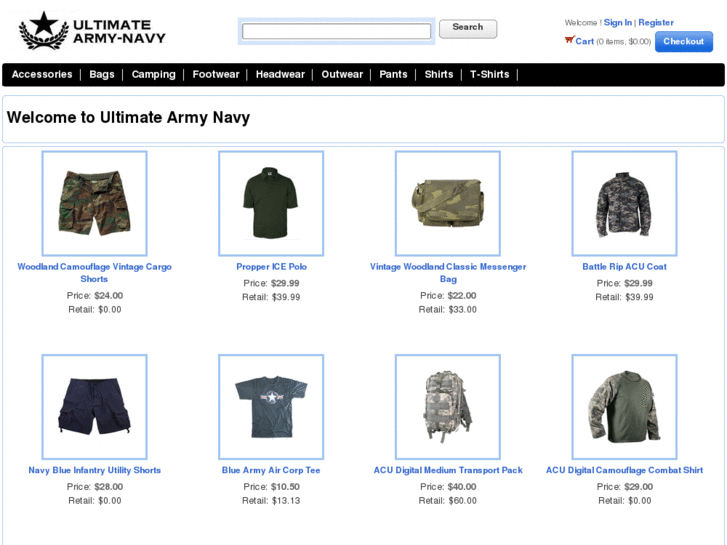Open the Blue Army Air Corp Tee link

(x=271, y=470)
